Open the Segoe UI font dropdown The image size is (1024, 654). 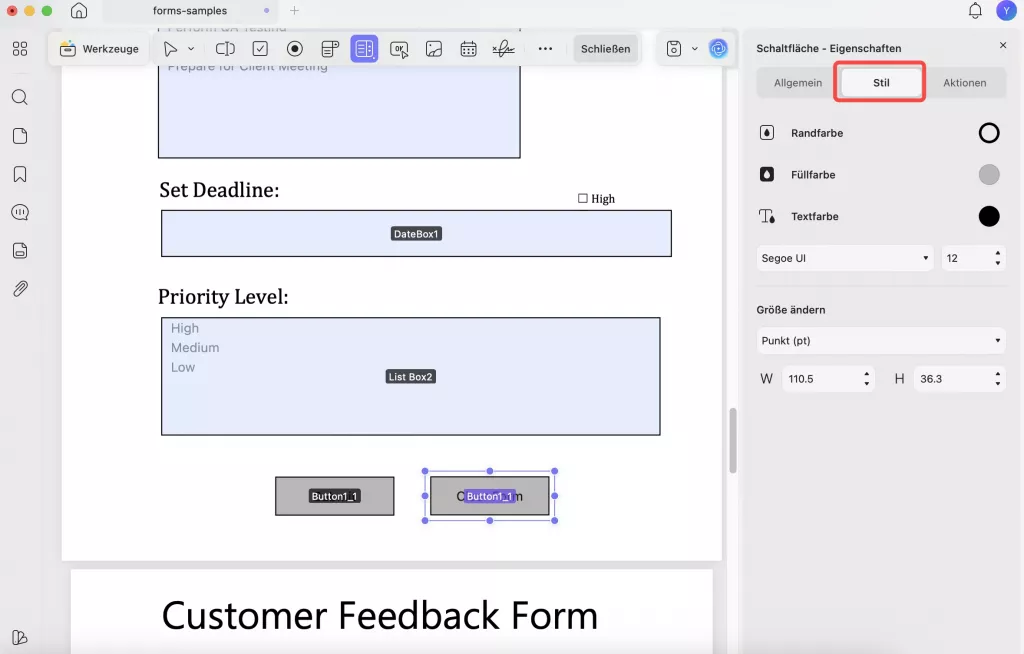(844, 258)
